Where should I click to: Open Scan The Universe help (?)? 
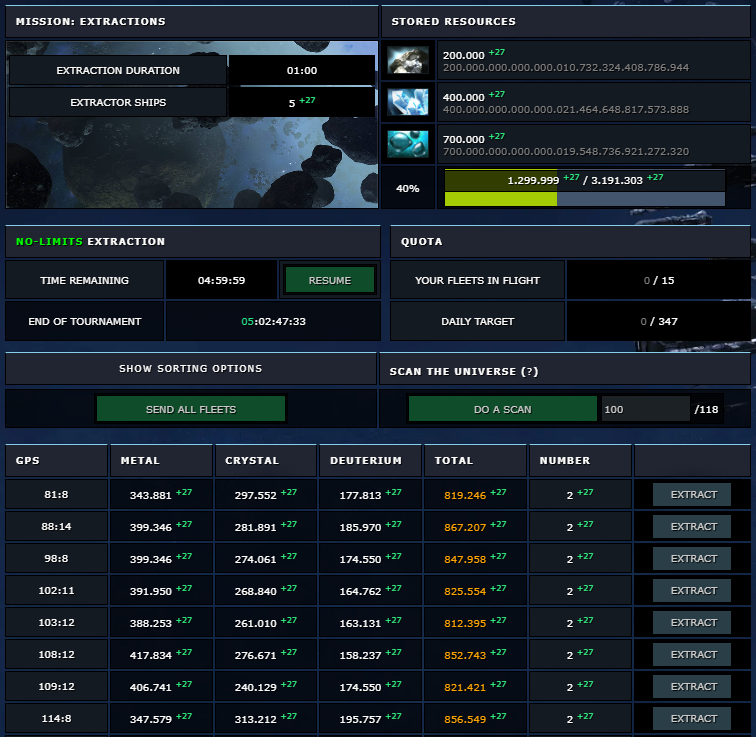(x=529, y=371)
